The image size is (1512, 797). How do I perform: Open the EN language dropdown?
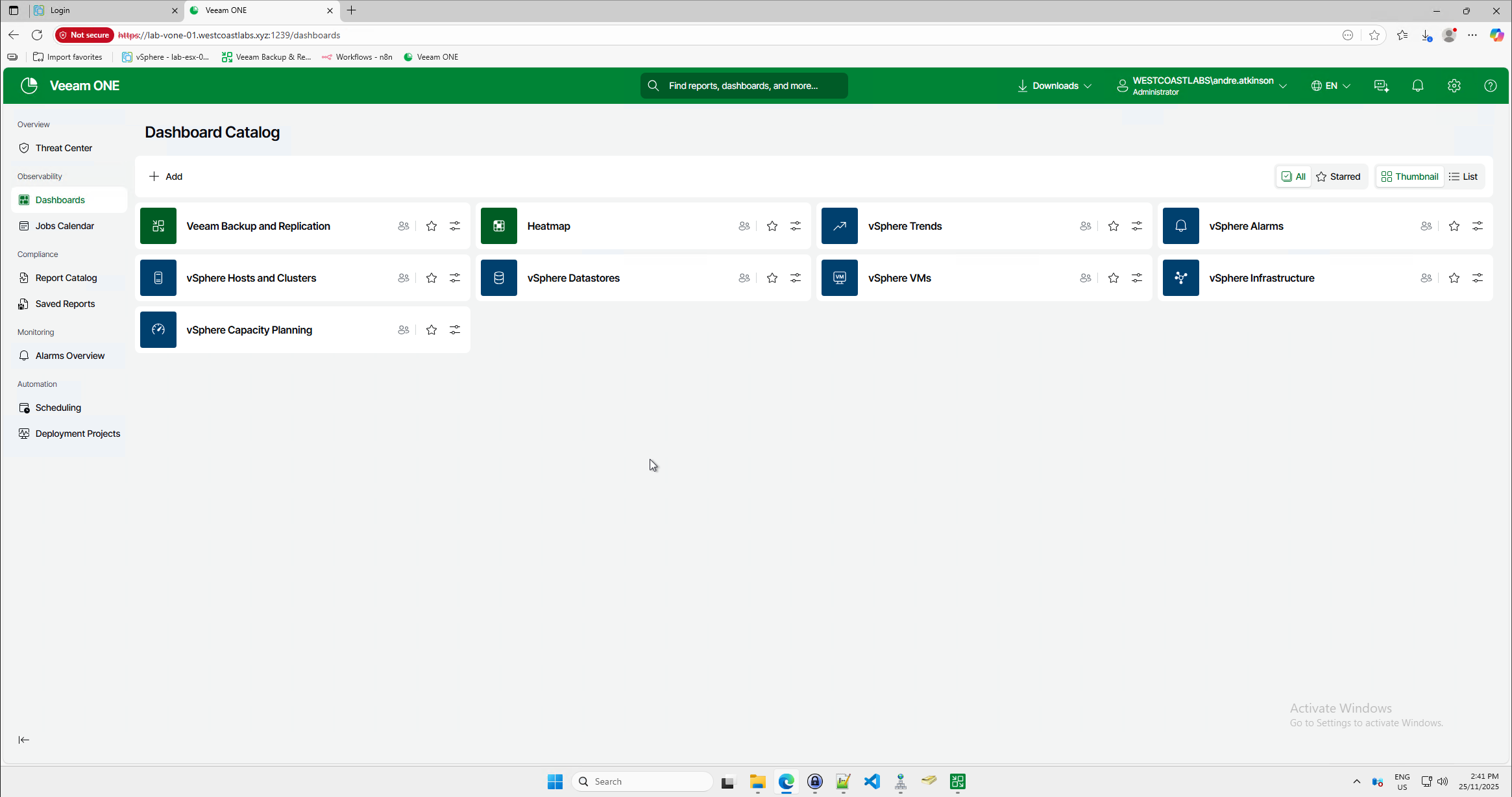tap(1330, 86)
